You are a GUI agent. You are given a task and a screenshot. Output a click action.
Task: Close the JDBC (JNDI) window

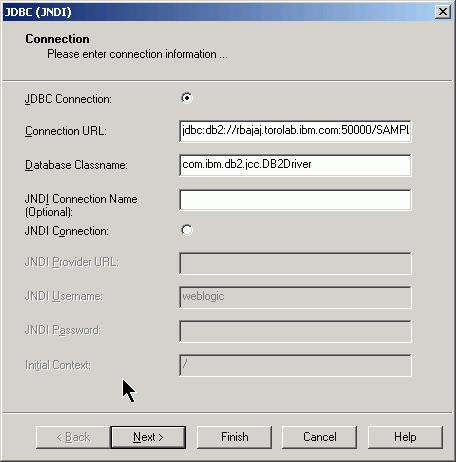tap(443, 12)
